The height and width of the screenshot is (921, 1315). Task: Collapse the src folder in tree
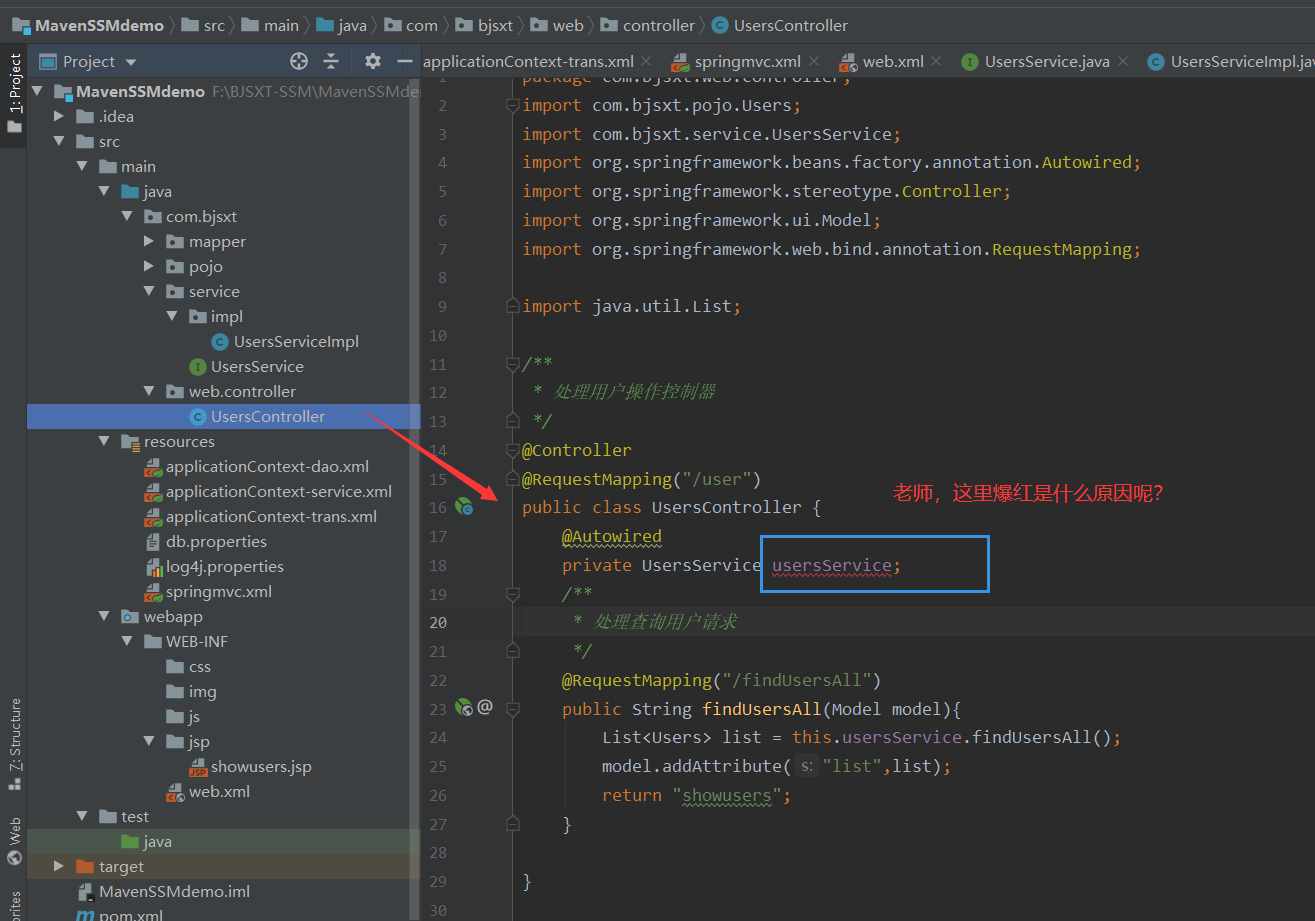tap(60, 141)
